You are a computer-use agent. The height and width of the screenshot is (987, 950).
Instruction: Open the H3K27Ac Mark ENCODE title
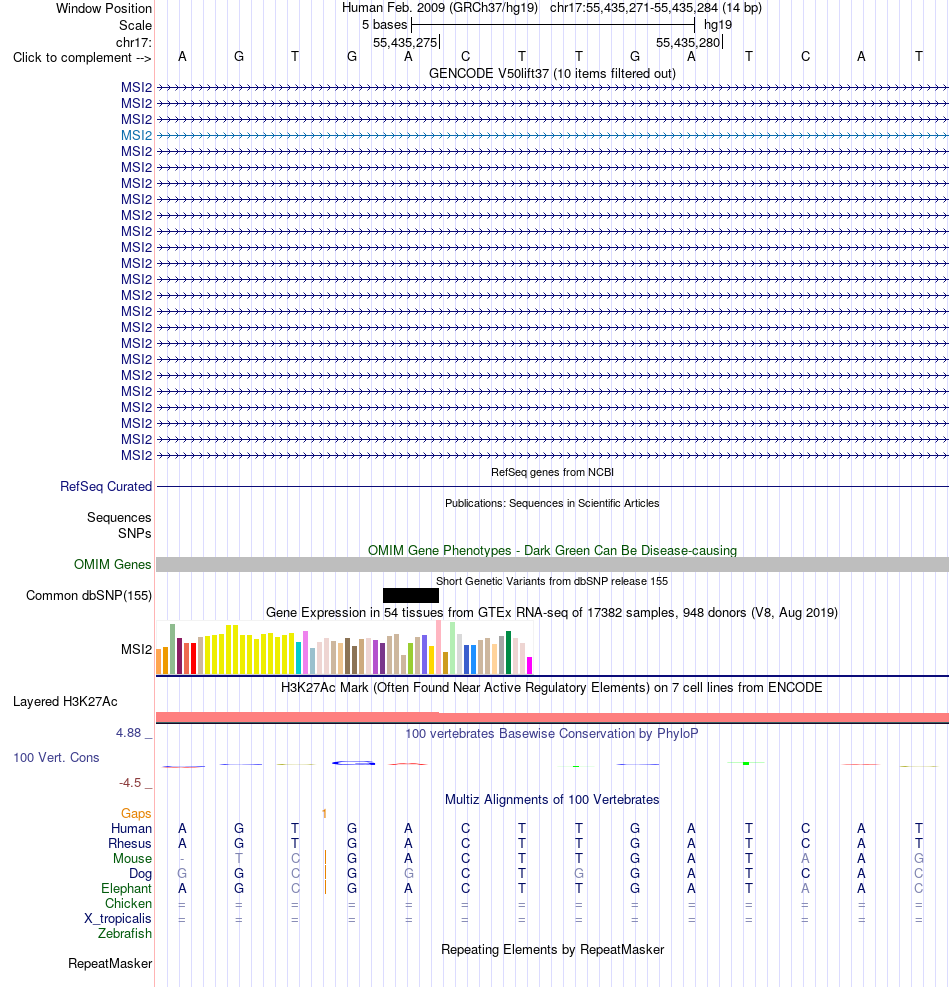coord(551,687)
